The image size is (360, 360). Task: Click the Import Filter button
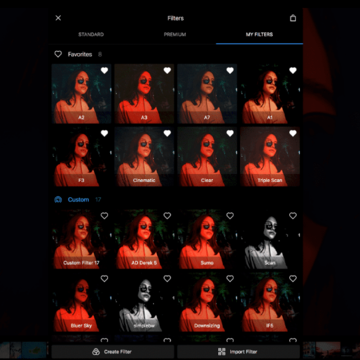[238, 352]
